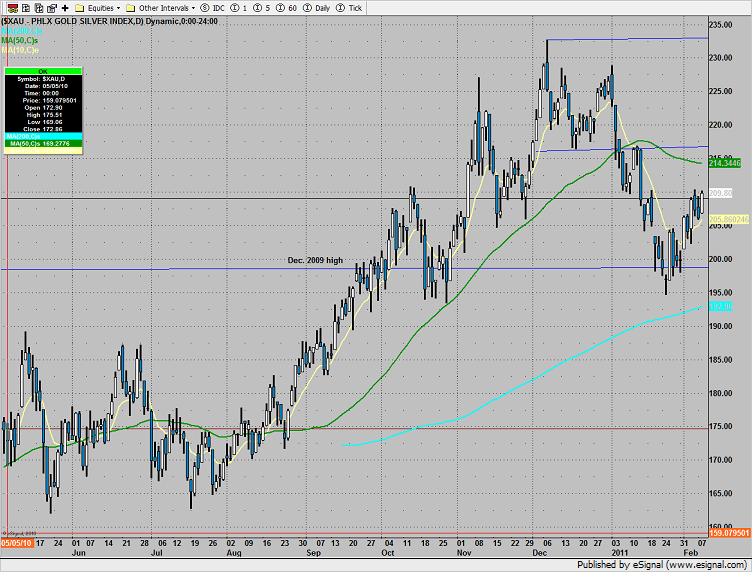Click the IDC interval icon
The height and width of the screenshot is (572, 752).
[212, 8]
